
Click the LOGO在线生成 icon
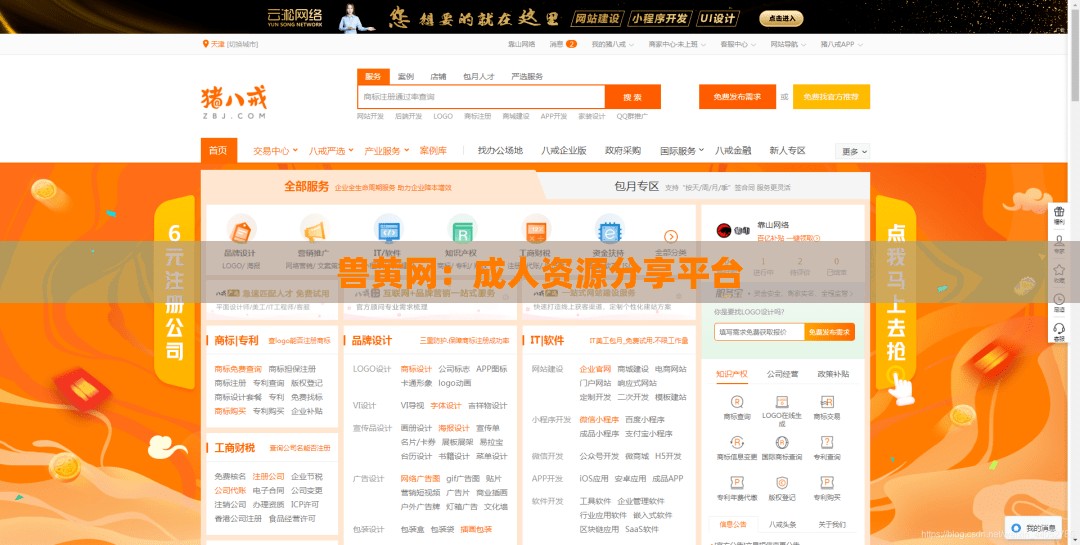point(782,402)
